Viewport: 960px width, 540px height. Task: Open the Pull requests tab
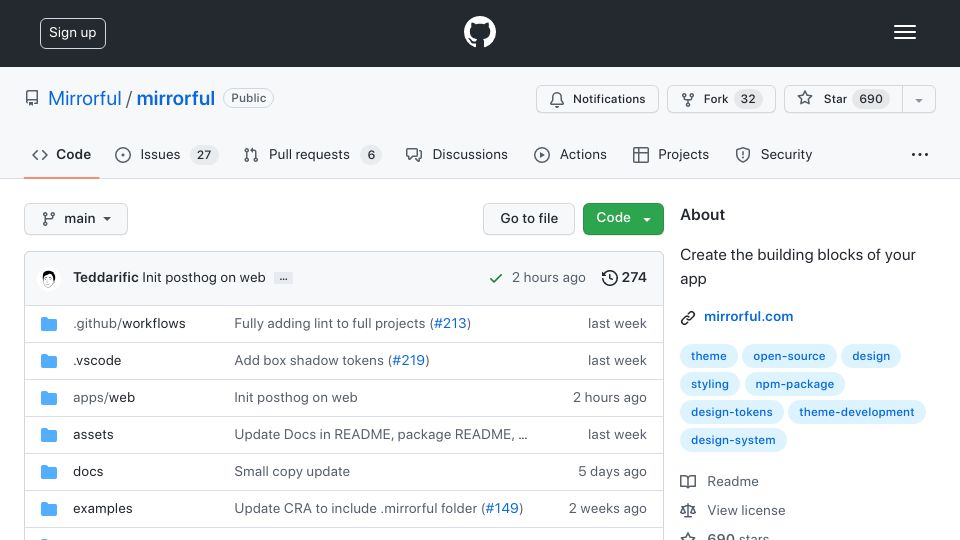tap(312, 154)
